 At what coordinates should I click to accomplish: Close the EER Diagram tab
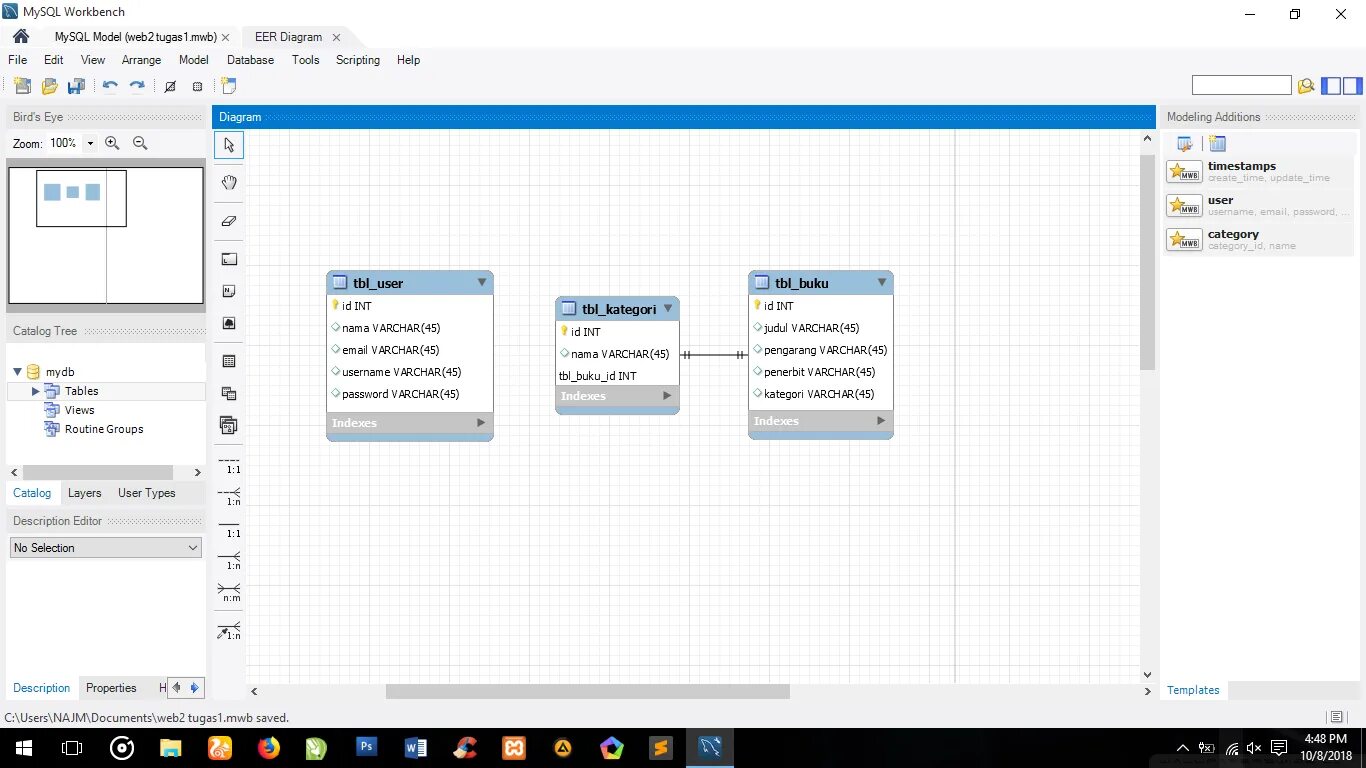(336, 37)
